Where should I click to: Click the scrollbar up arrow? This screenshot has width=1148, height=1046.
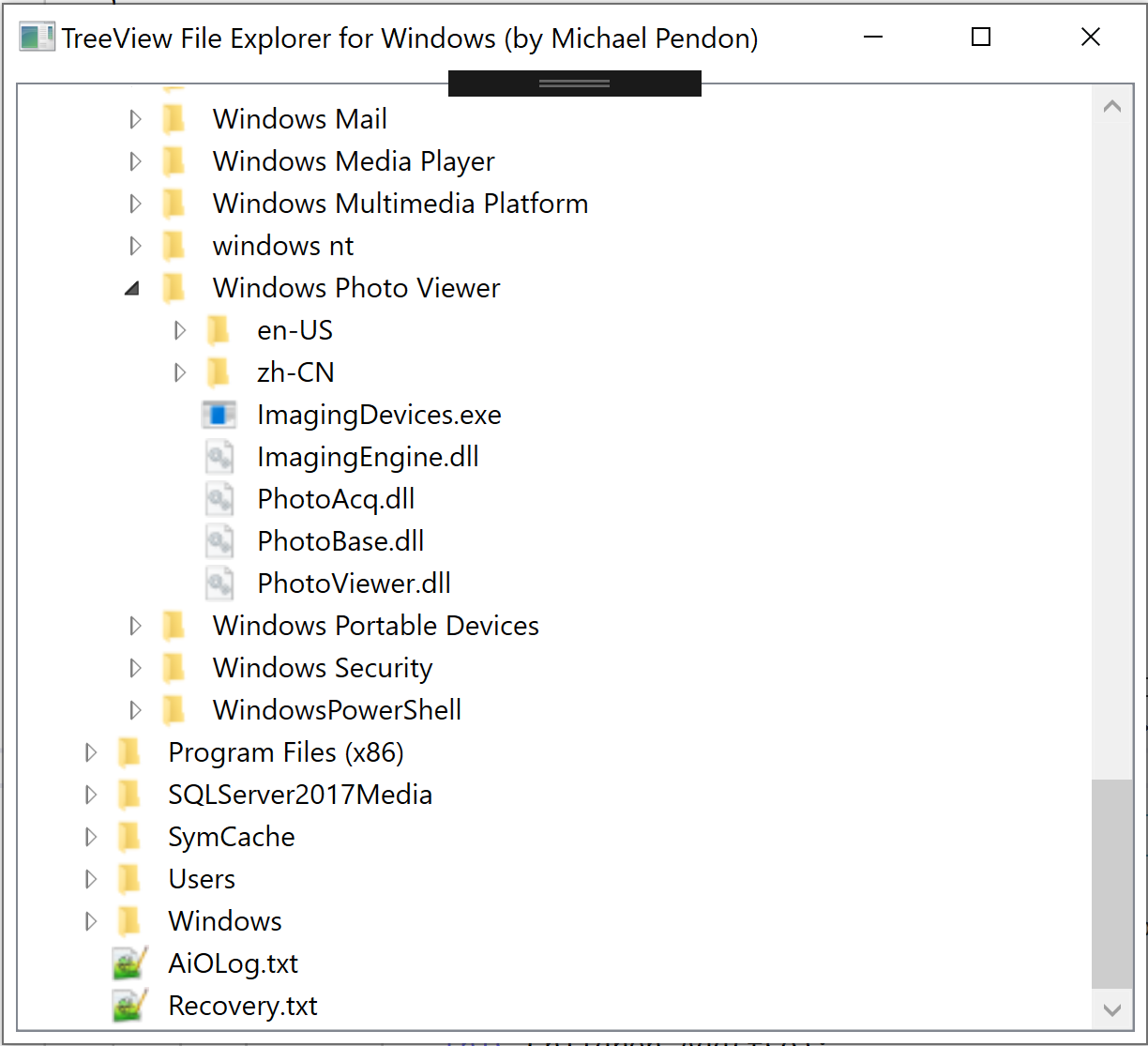tap(1112, 105)
